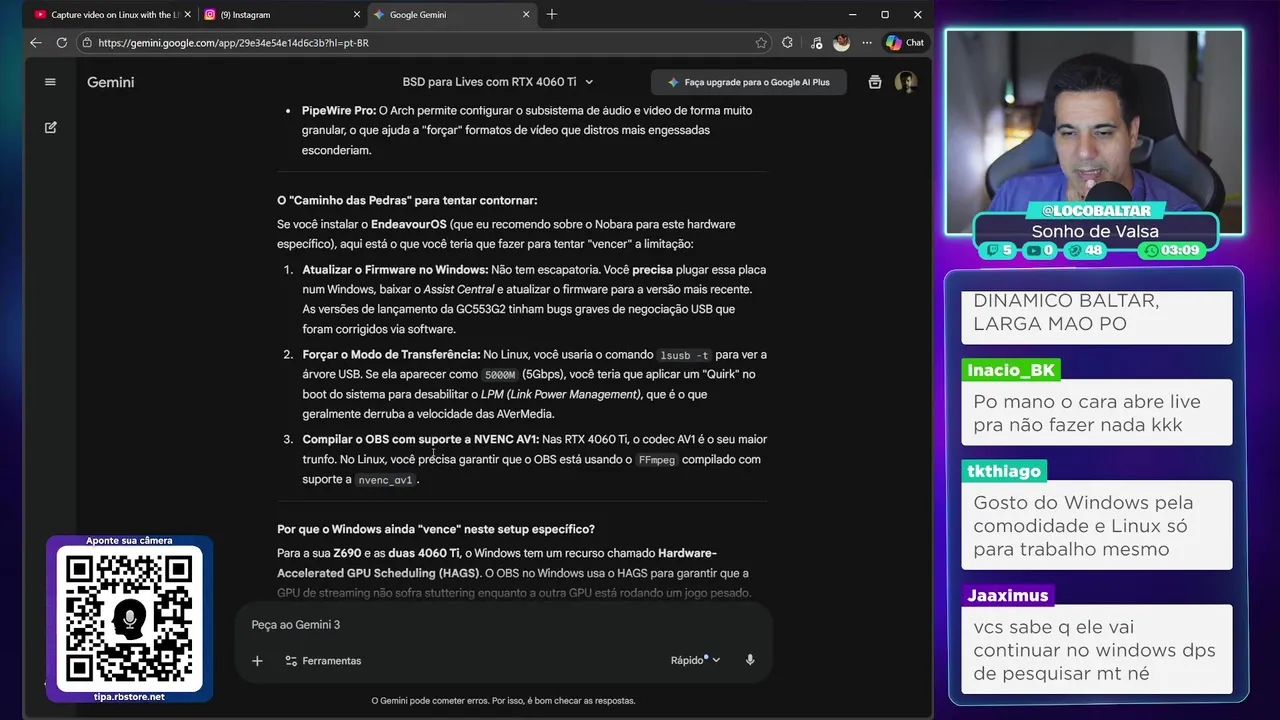Click the tkthiago chat username

click(1004, 471)
